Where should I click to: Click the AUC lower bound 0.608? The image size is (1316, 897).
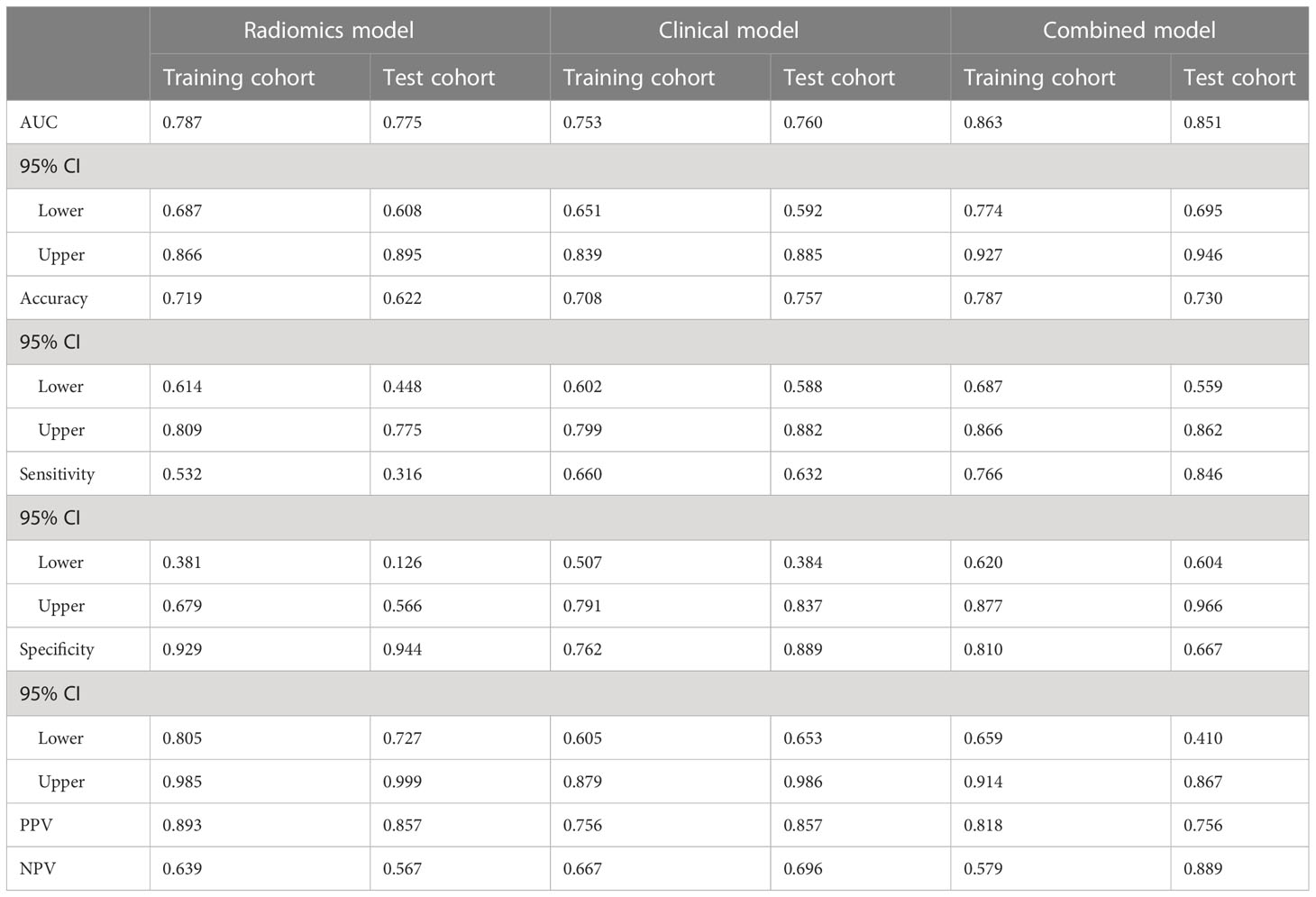tap(402, 211)
